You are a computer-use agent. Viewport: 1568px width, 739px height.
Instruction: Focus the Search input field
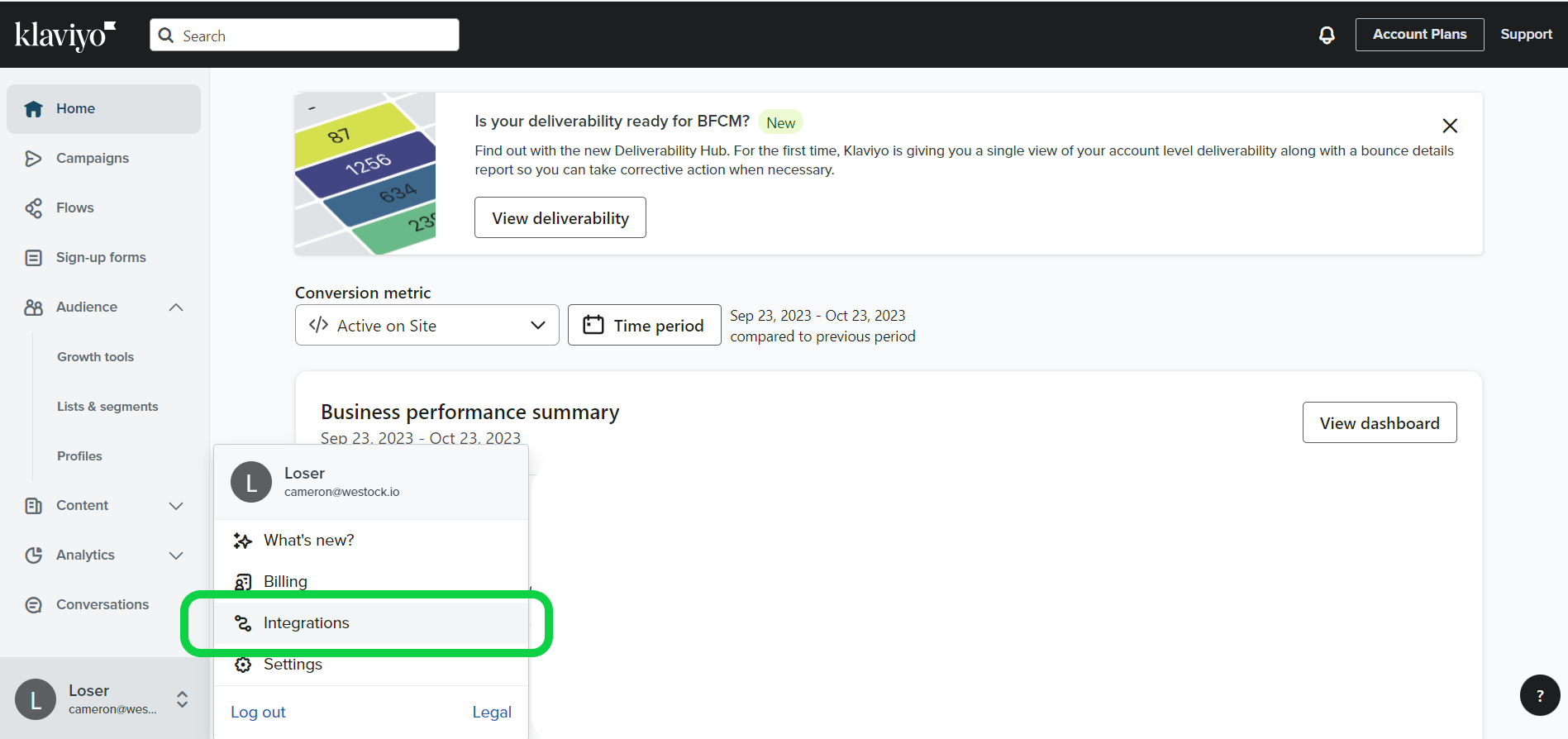coord(304,35)
